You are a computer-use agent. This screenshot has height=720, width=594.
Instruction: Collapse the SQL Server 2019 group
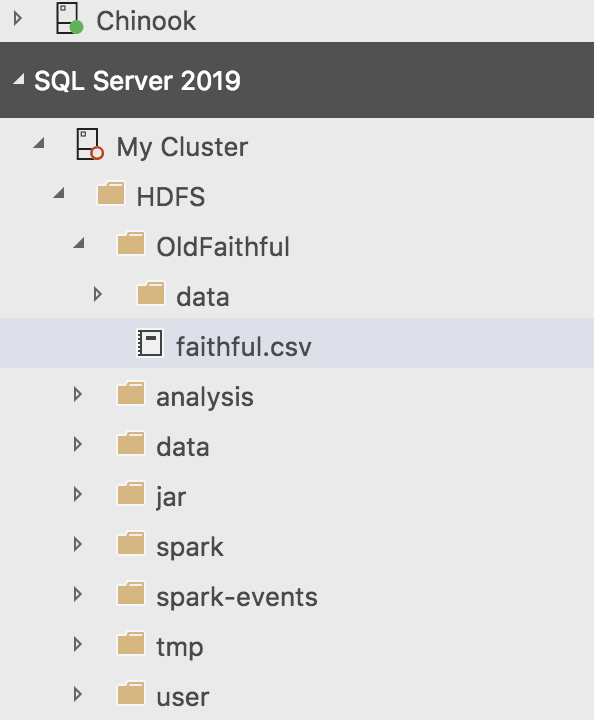coord(19,79)
